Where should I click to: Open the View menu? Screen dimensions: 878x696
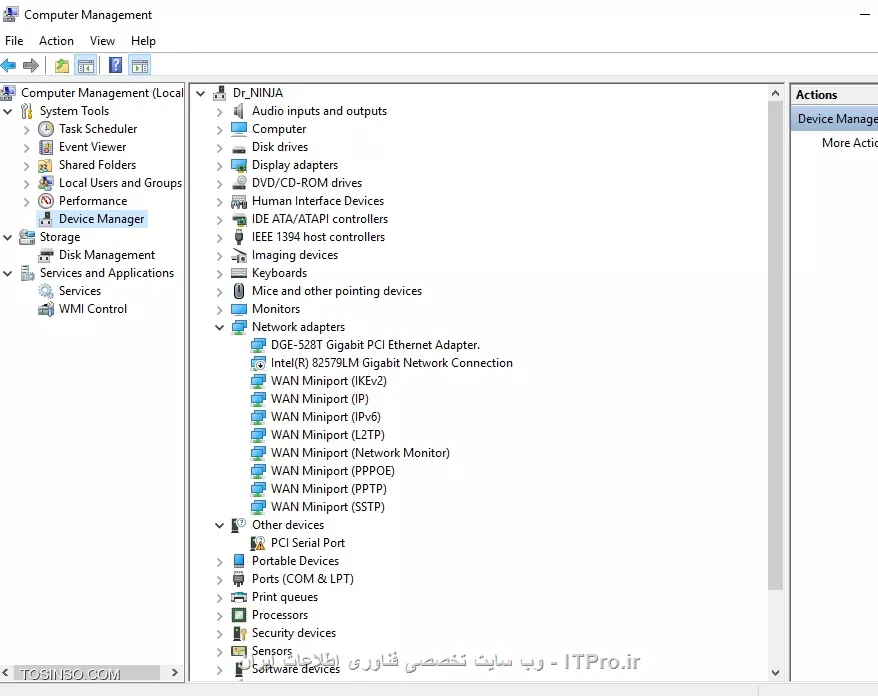click(102, 41)
